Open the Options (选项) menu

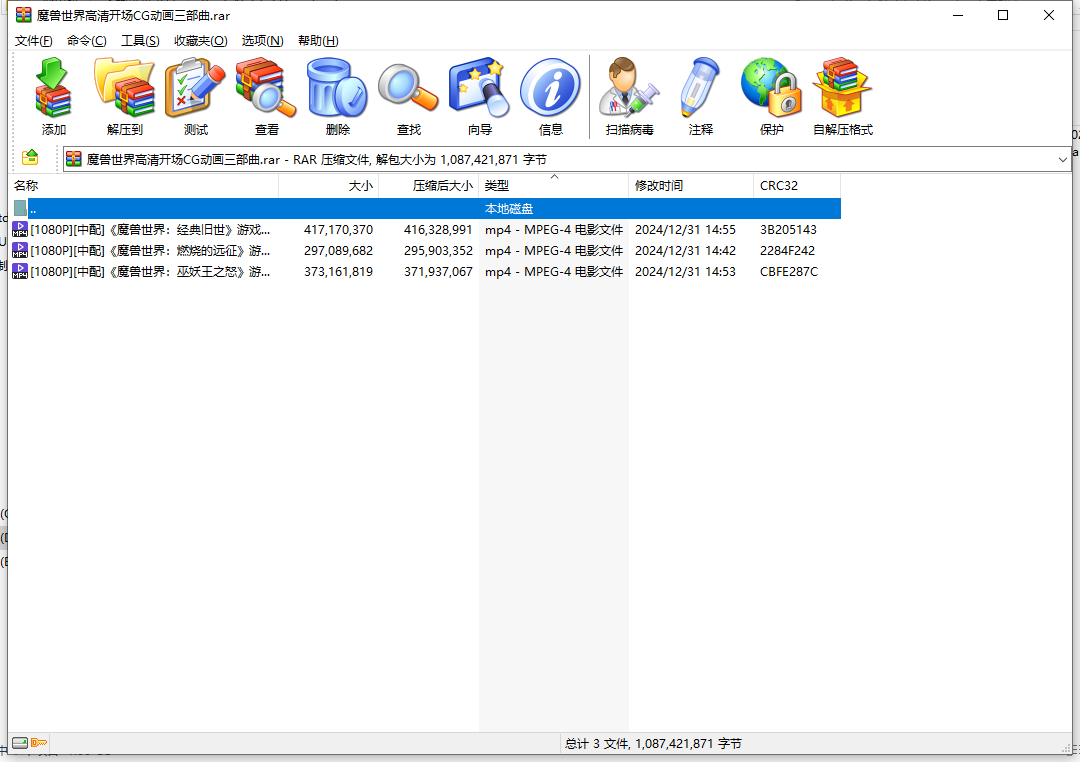pos(262,41)
